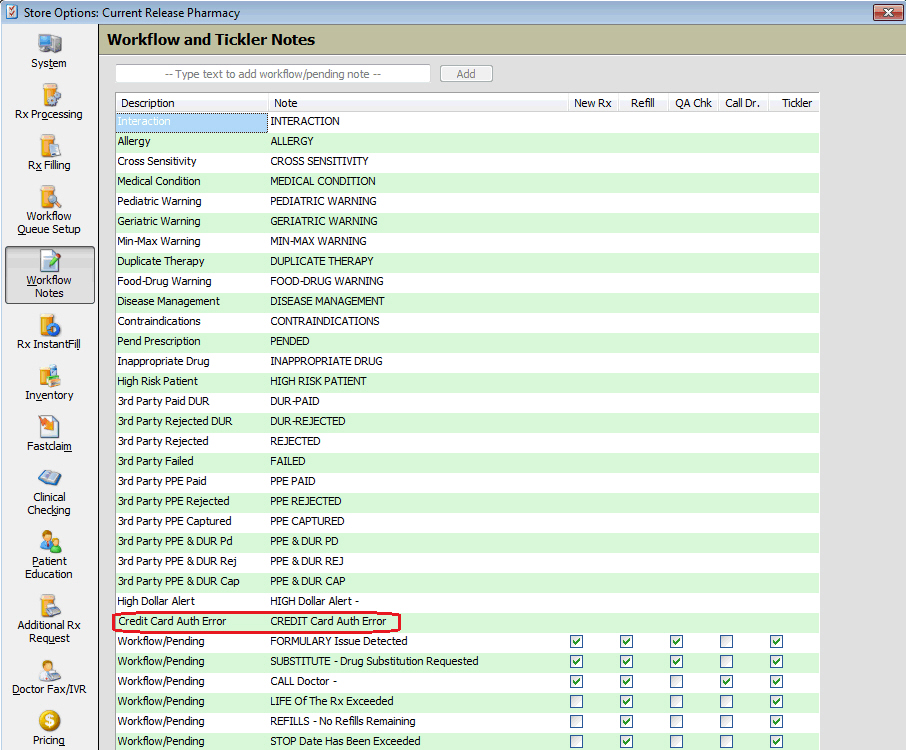Viewport: 906px width, 750px height.
Task: Click the Description column header
Action: tap(190, 103)
